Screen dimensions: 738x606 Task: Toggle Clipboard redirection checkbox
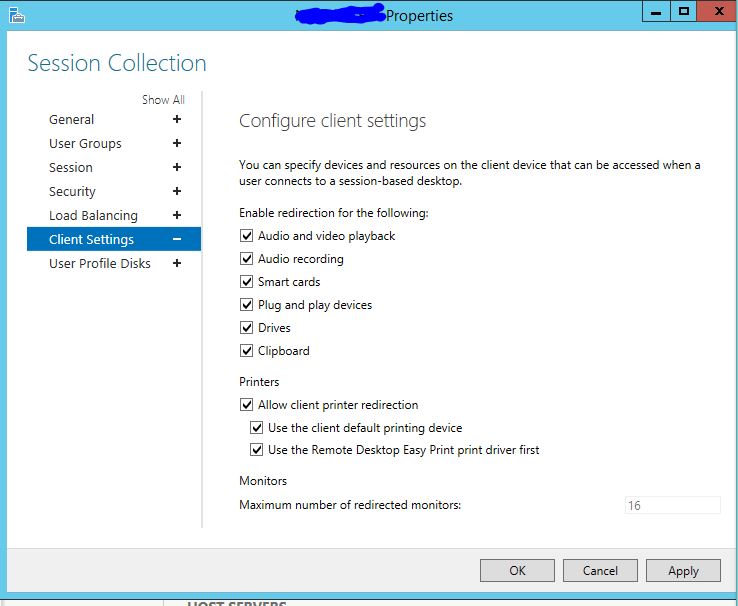tap(247, 351)
